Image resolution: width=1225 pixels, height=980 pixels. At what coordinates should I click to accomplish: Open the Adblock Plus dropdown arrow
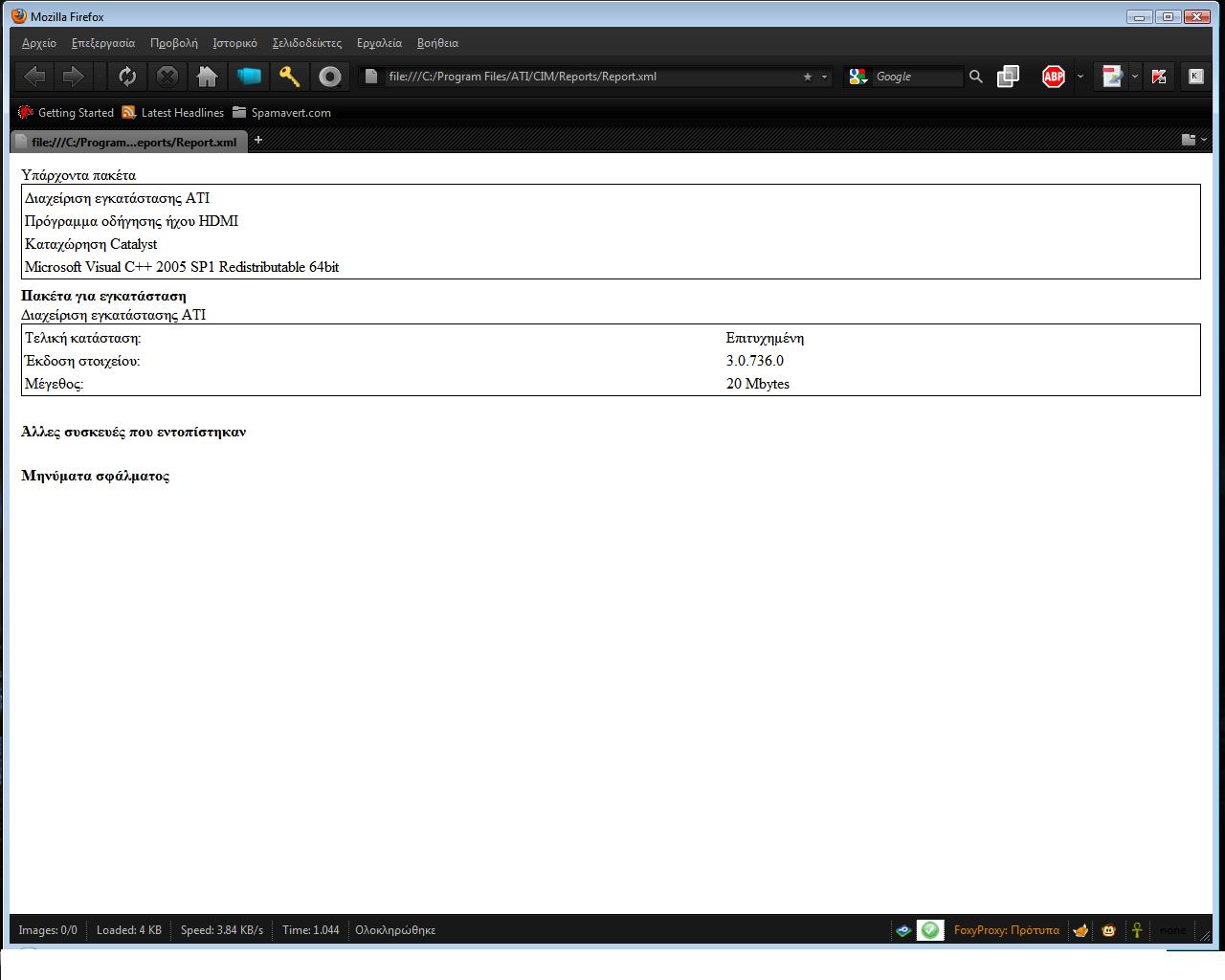pos(1080,77)
